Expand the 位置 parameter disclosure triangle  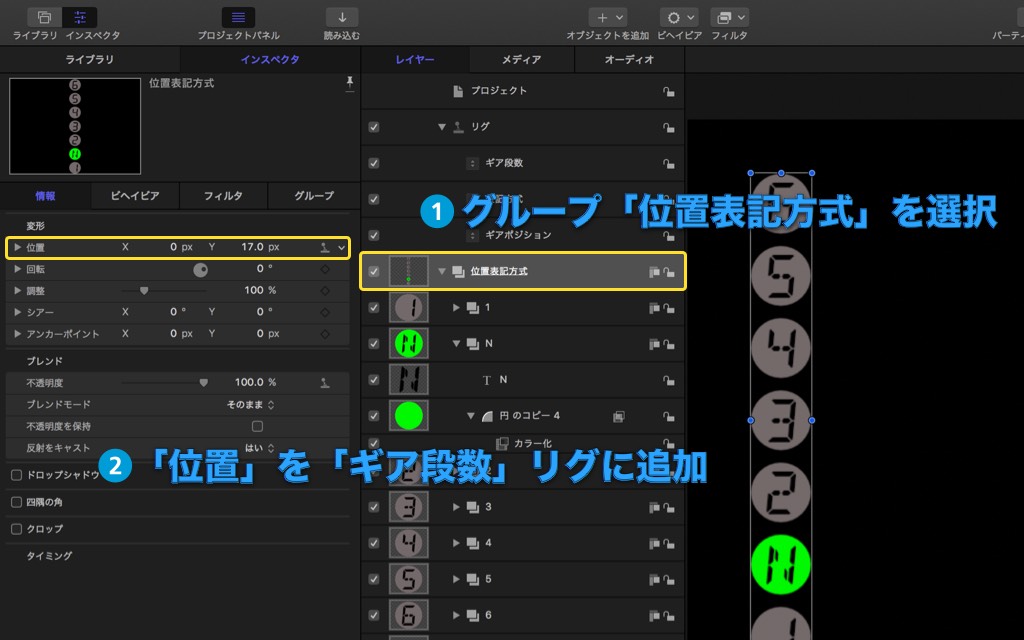[18, 248]
